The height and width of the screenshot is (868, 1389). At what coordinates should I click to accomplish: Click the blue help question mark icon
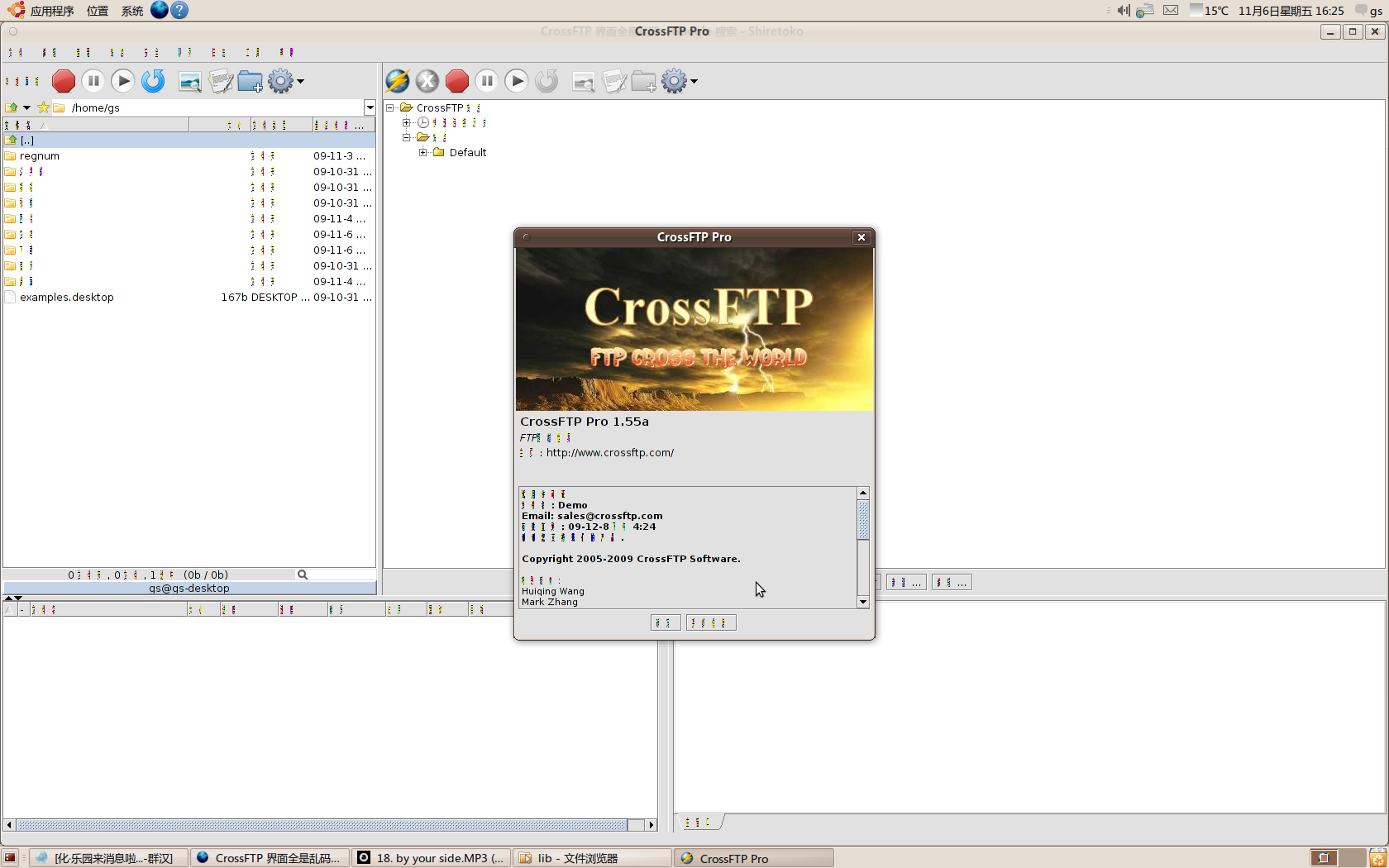point(179,10)
